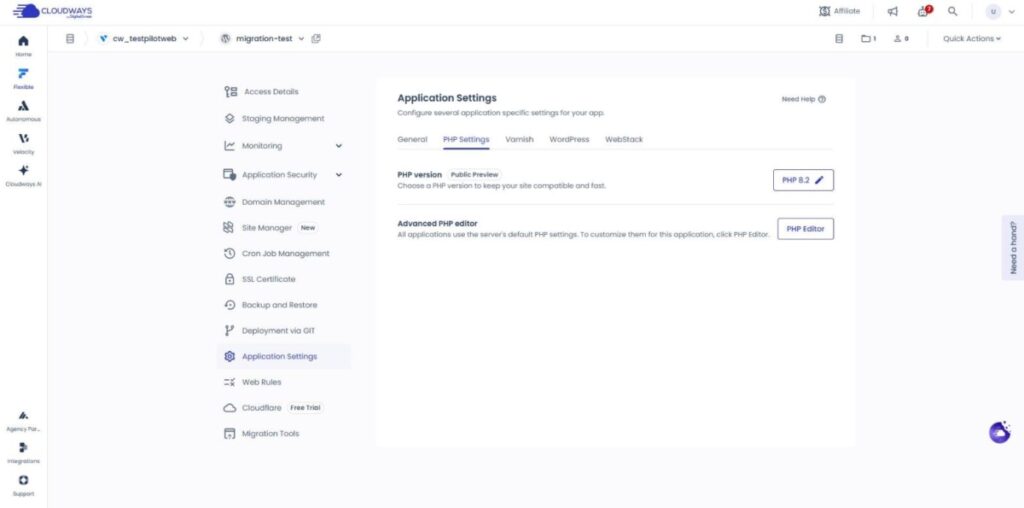1024x508 pixels.
Task: Switch to the WordPress tab
Action: coord(569,139)
